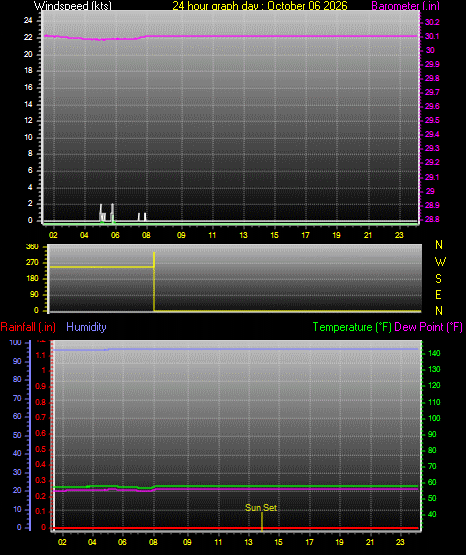The height and width of the screenshot is (555, 466).
Task: Click the 0.1 rainfall axis value
Action: coord(41,511)
